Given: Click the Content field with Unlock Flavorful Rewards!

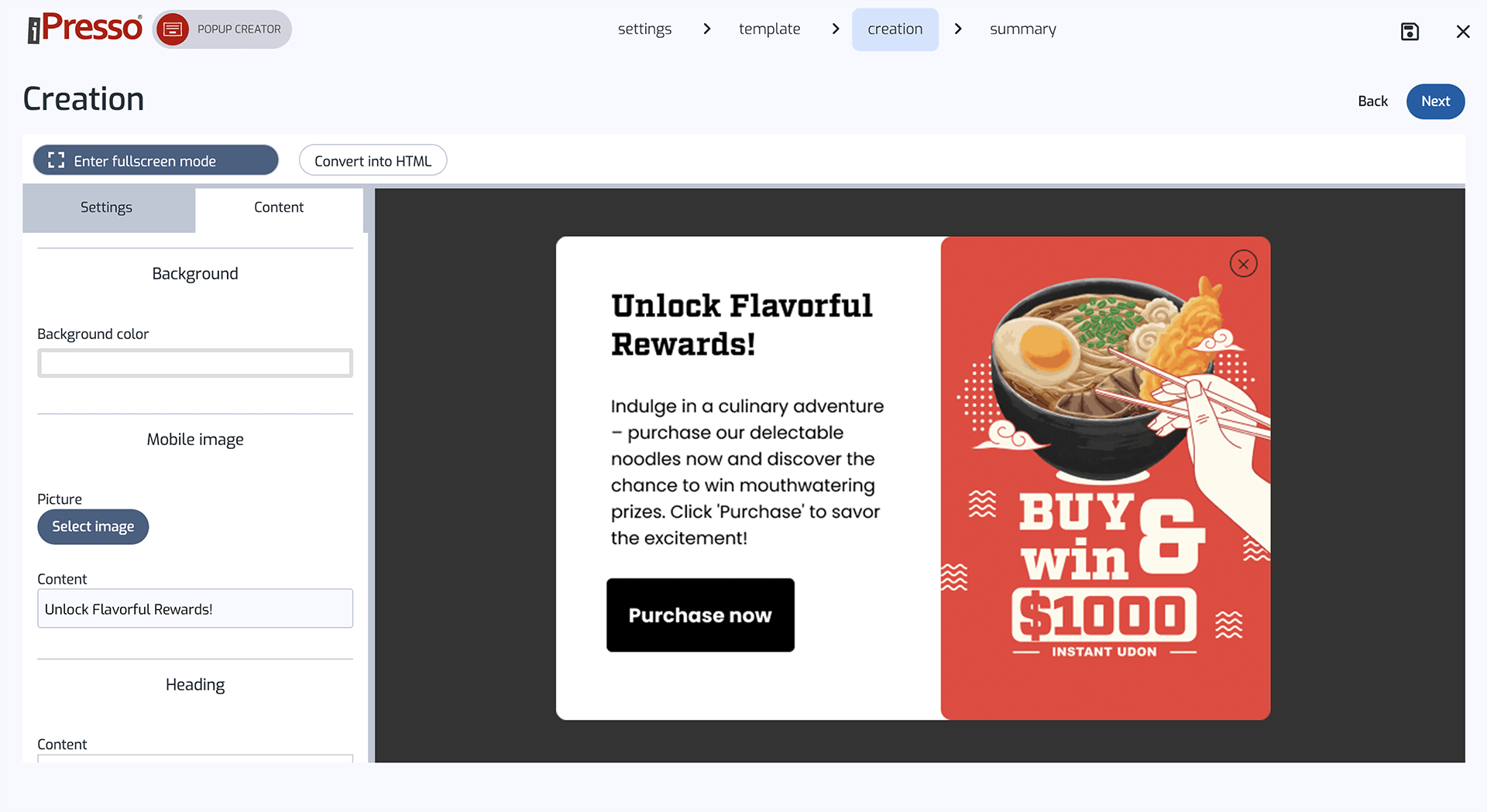Looking at the screenshot, I should pos(195,608).
